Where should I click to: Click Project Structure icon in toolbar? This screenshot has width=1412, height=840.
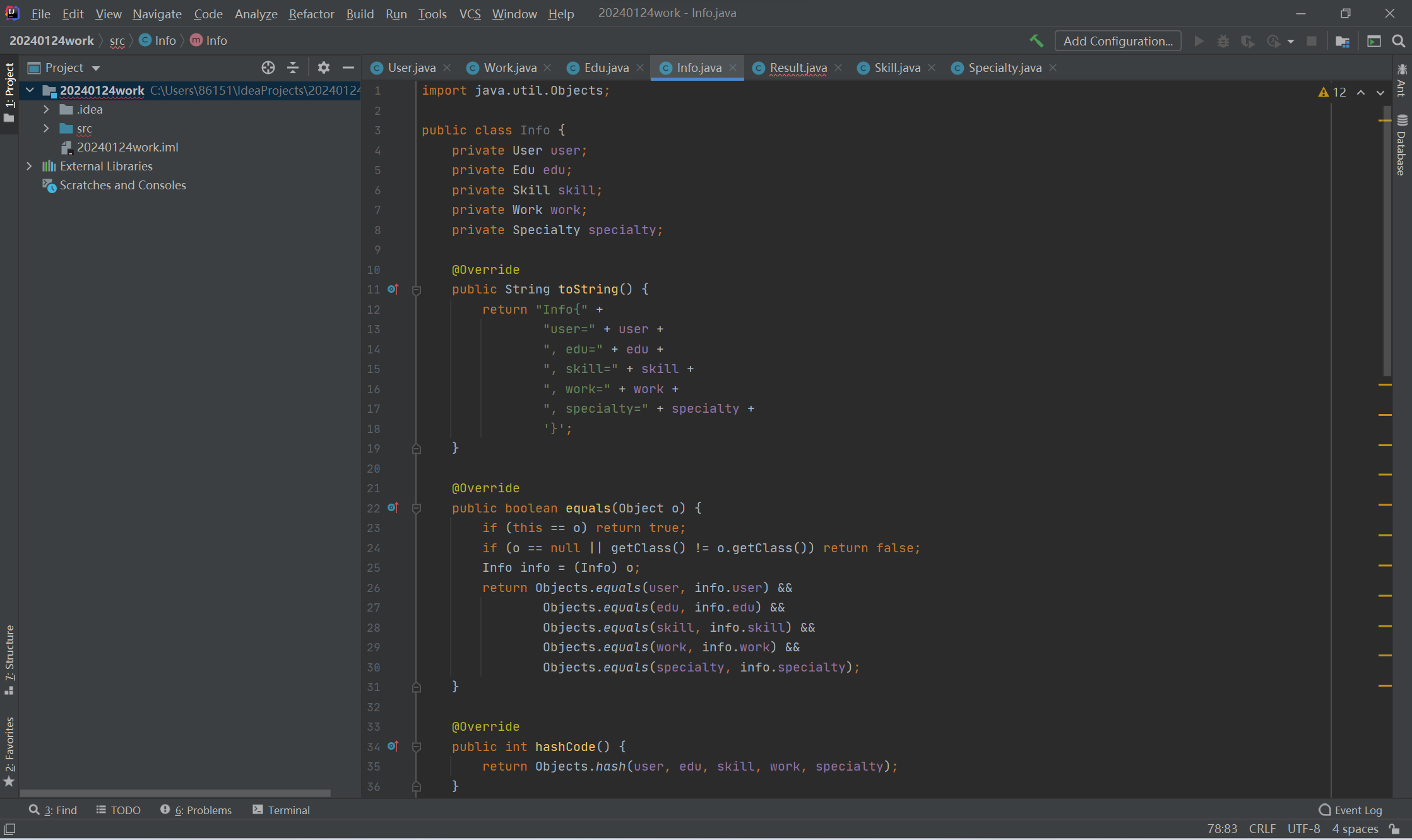point(1343,41)
